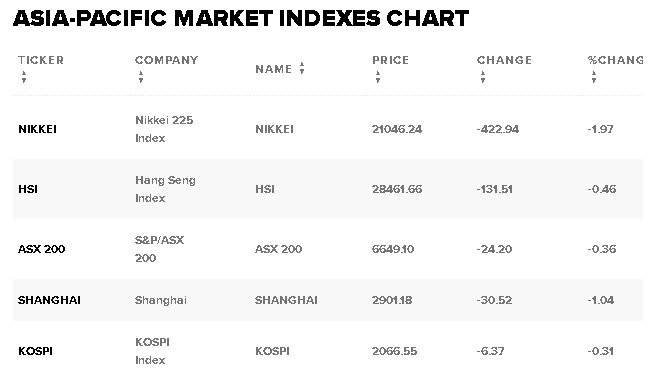Select Nikkei price 21046.24
The image size is (650, 375).
pyautogui.click(x=397, y=129)
